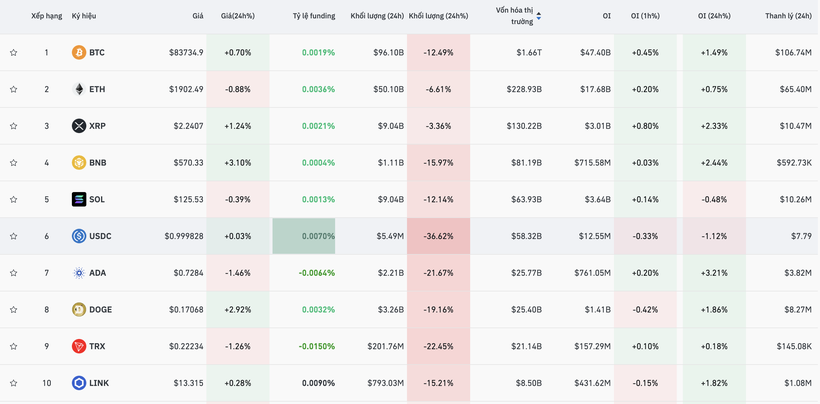Click the OI (24h%) column header
820x404 pixels.
(x=714, y=16)
